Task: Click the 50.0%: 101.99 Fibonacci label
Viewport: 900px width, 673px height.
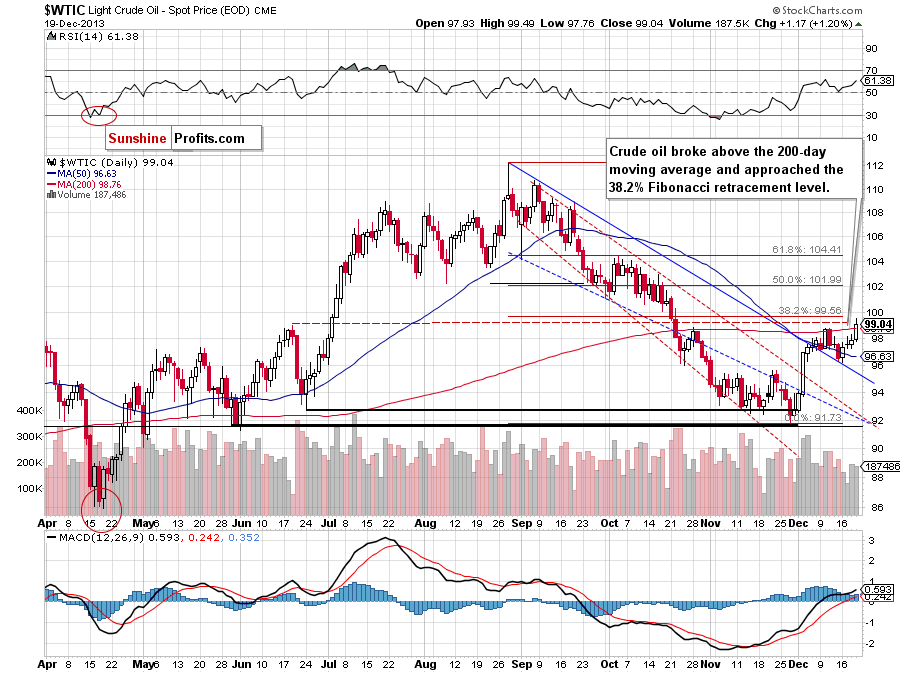Action: click(806, 279)
